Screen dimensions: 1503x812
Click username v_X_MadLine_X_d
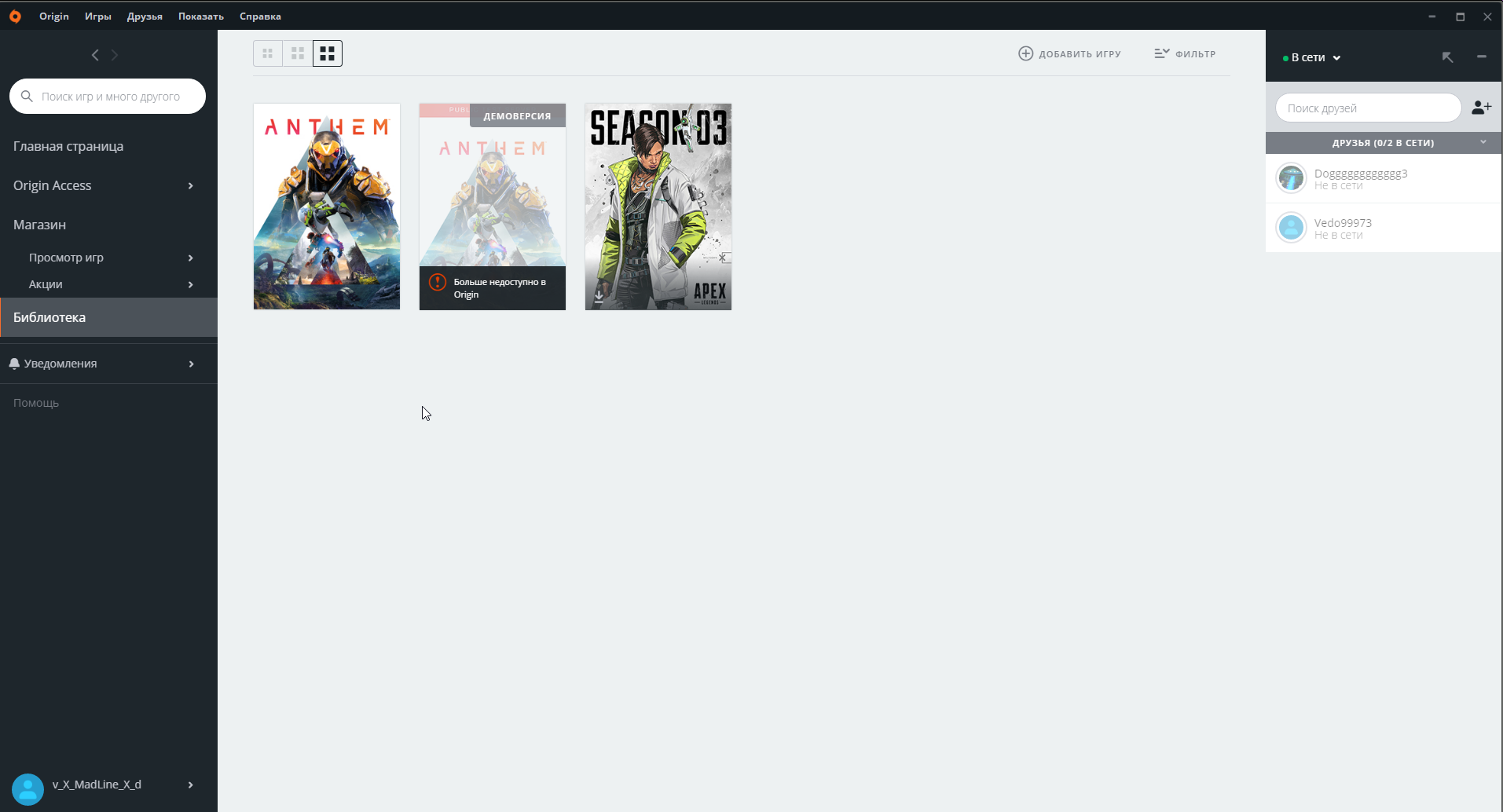[97, 785]
